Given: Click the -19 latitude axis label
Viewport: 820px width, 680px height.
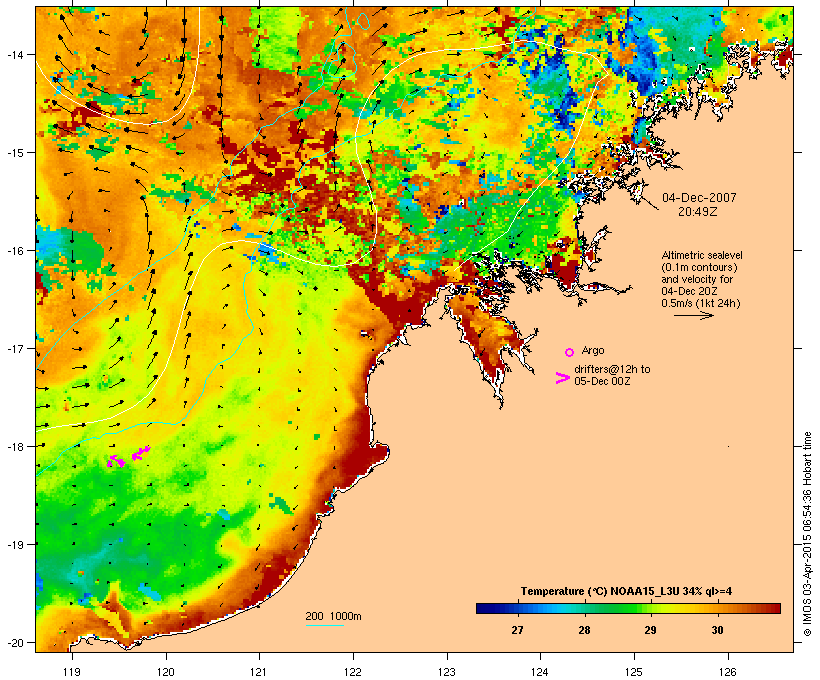Looking at the screenshot, I should [15, 545].
